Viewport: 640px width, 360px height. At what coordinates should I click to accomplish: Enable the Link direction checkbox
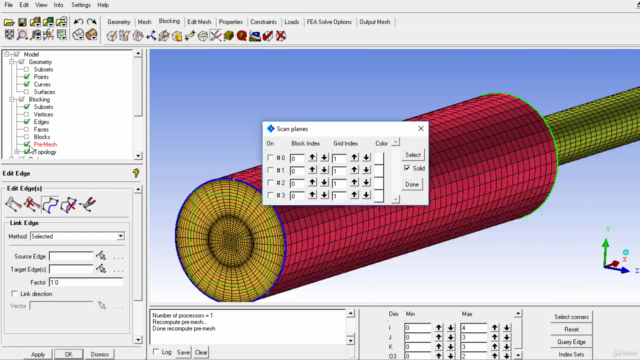[15, 293]
